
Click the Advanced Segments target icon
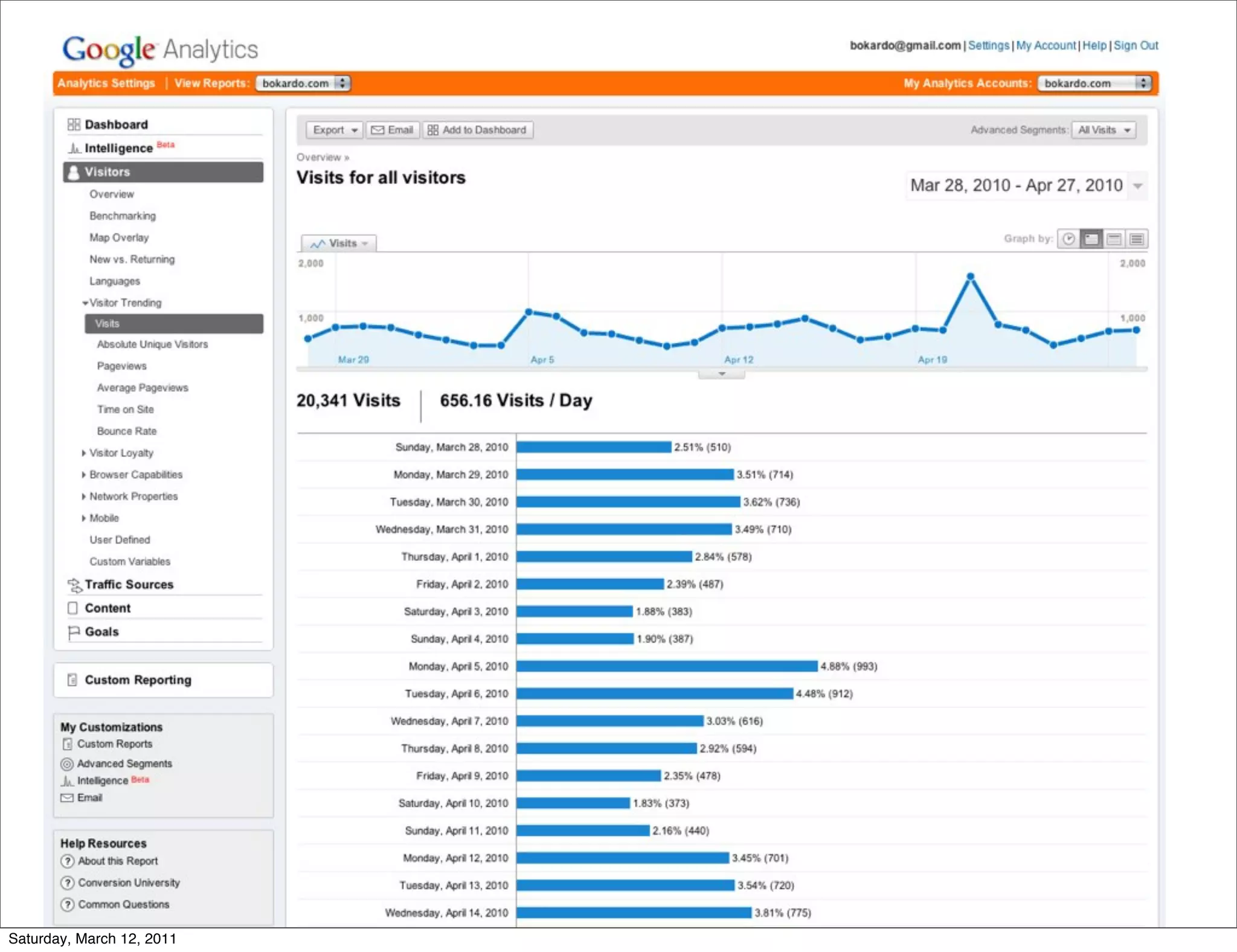(x=67, y=764)
